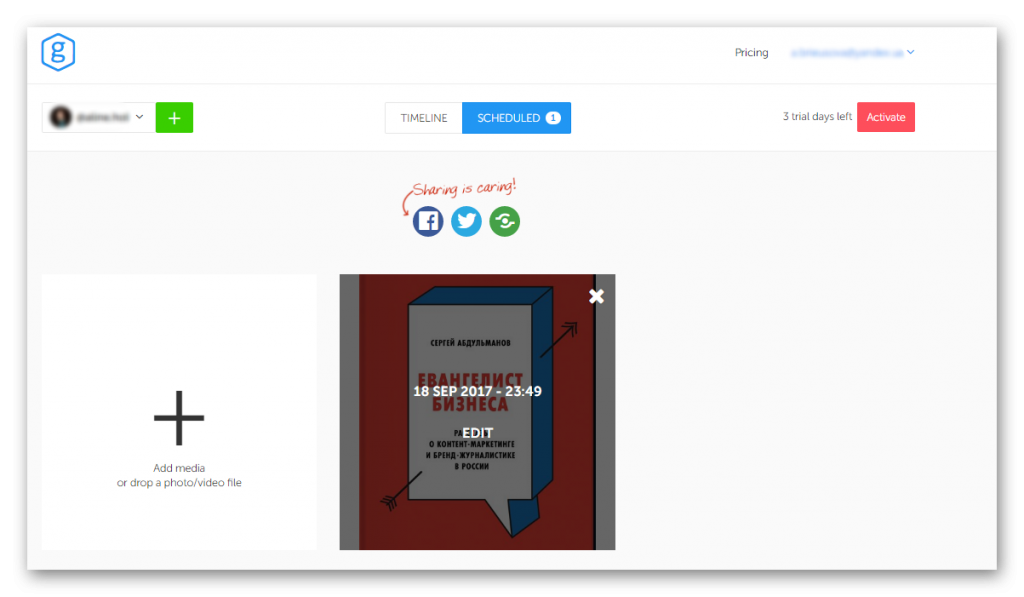
Task: Open the user email account menu
Action: (846, 53)
